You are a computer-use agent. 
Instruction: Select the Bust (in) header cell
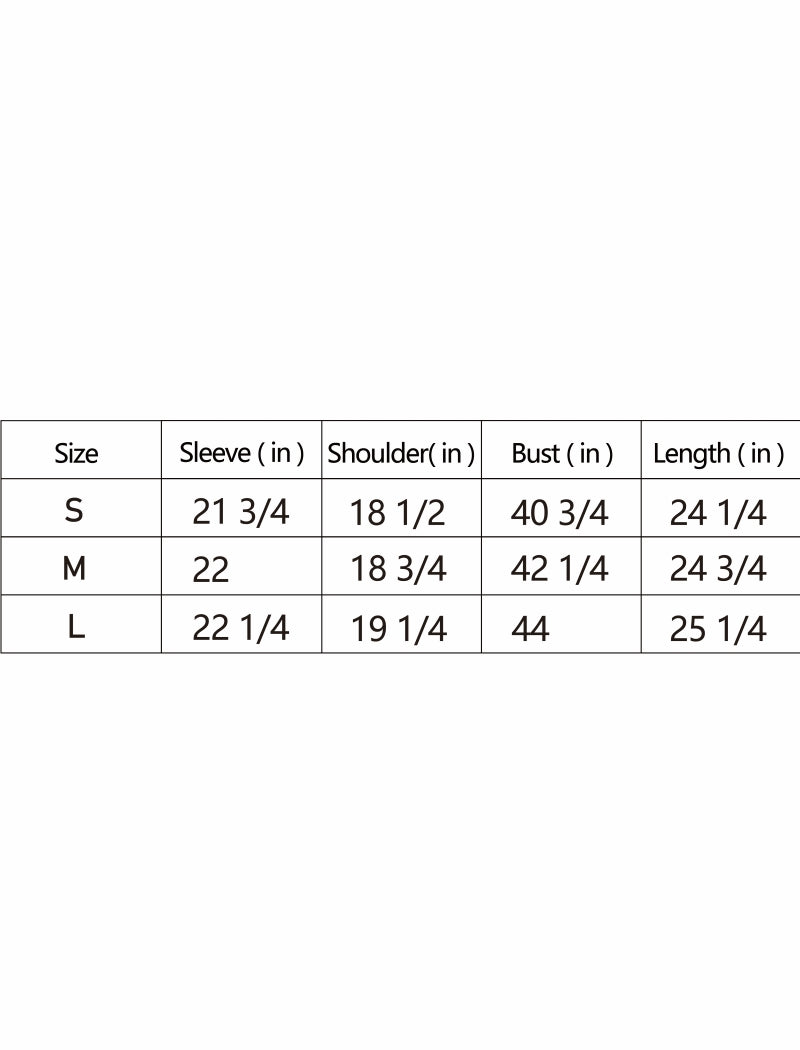561,454
